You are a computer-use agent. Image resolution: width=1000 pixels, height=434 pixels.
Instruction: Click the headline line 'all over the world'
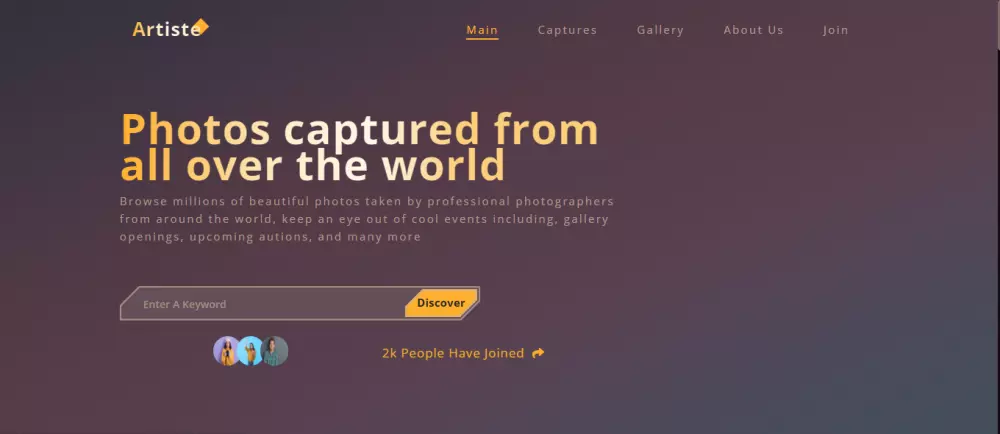[x=312, y=165]
